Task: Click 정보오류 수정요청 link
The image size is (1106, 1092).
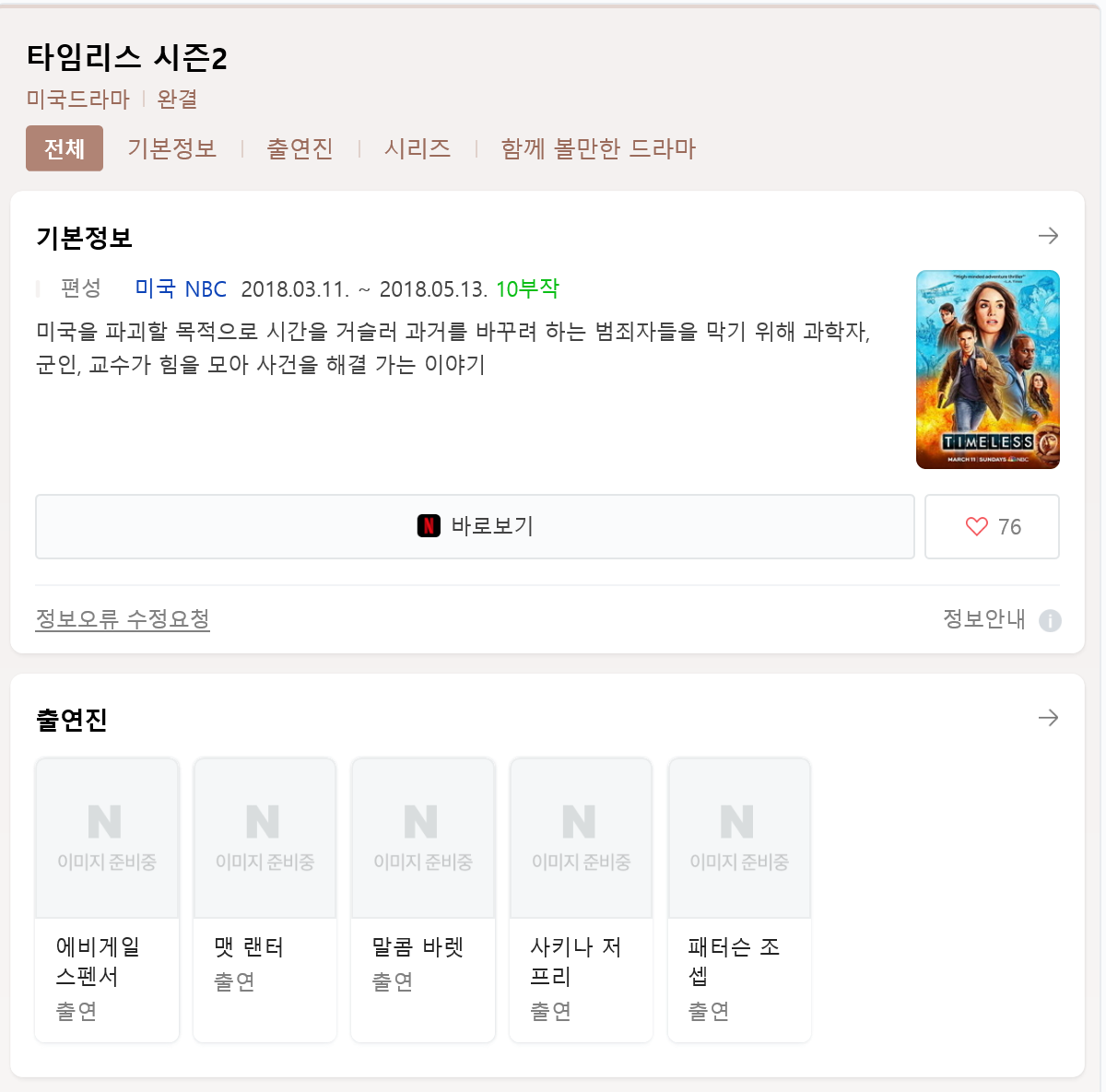Action: 123,618
